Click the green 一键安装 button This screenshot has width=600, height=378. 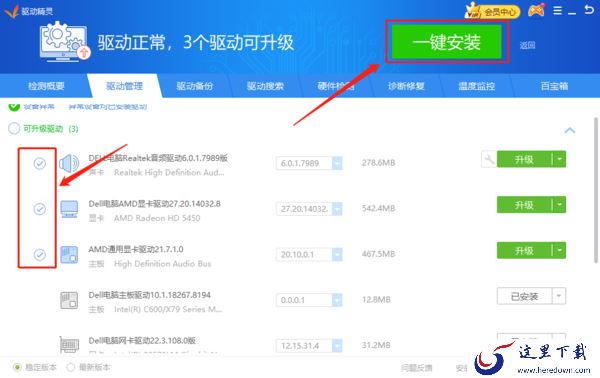coord(446,42)
